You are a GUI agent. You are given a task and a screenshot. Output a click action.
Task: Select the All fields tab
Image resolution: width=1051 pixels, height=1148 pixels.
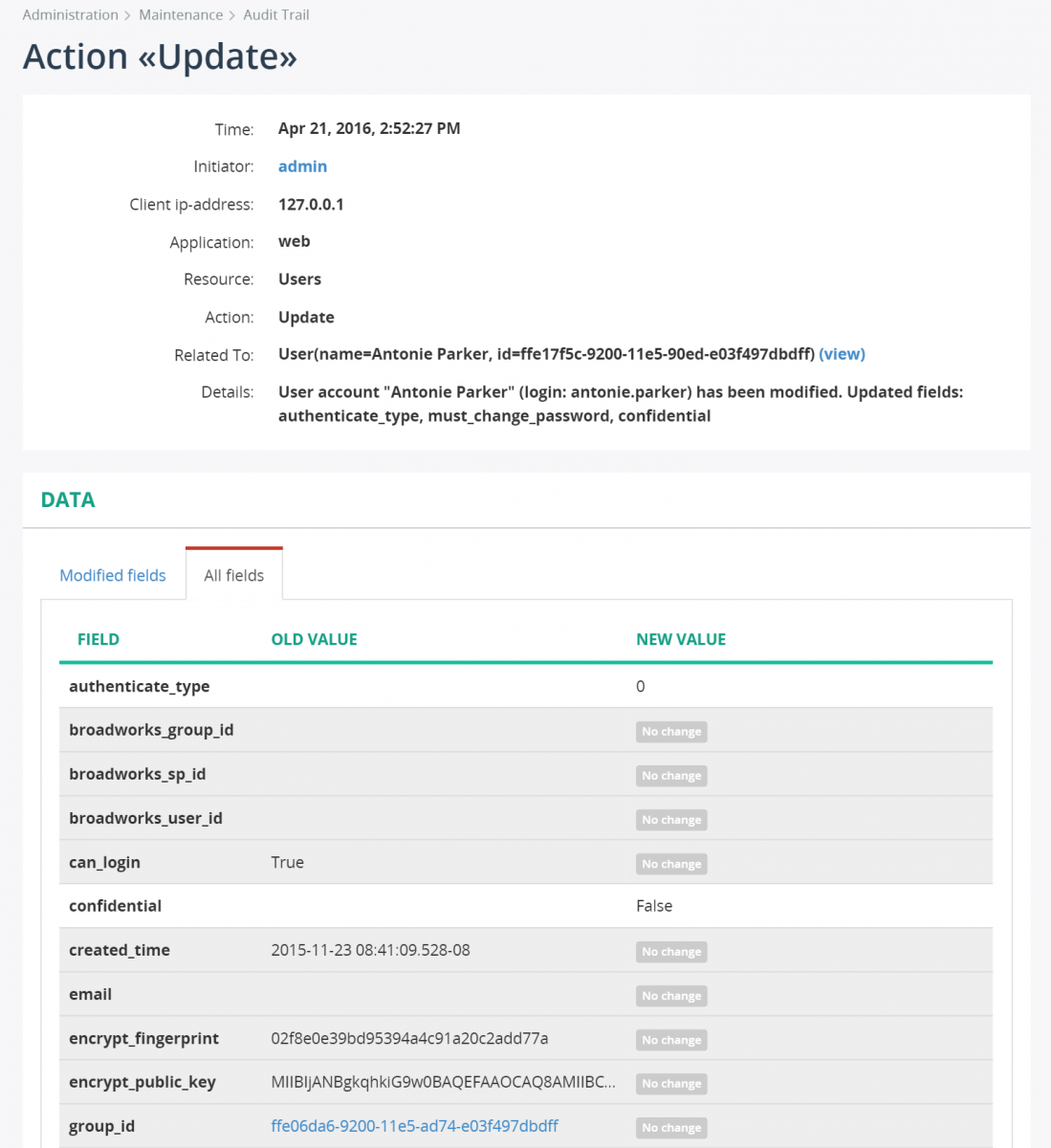coord(233,575)
